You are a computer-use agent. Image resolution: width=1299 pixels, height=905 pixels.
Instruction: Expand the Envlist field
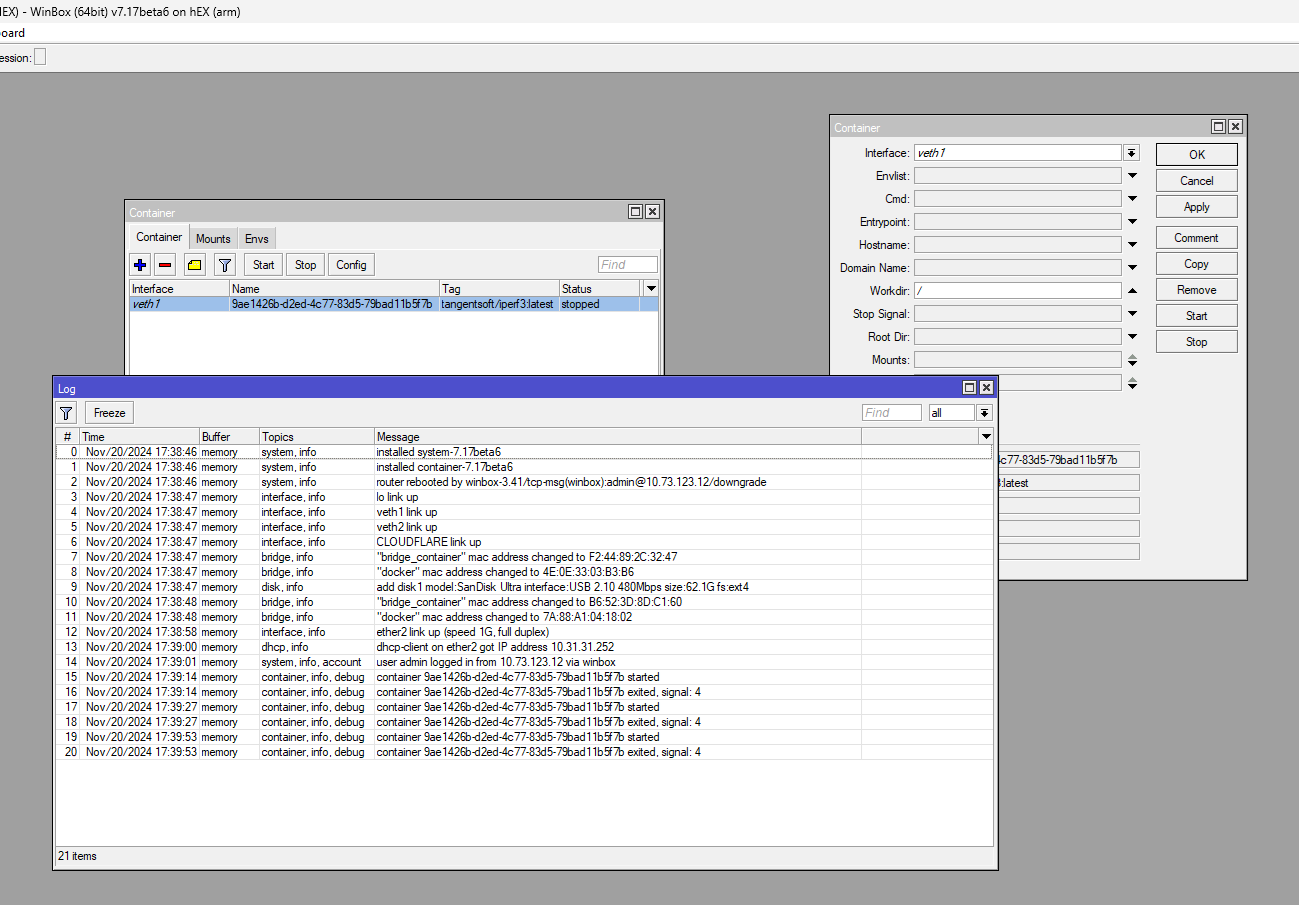1132,176
